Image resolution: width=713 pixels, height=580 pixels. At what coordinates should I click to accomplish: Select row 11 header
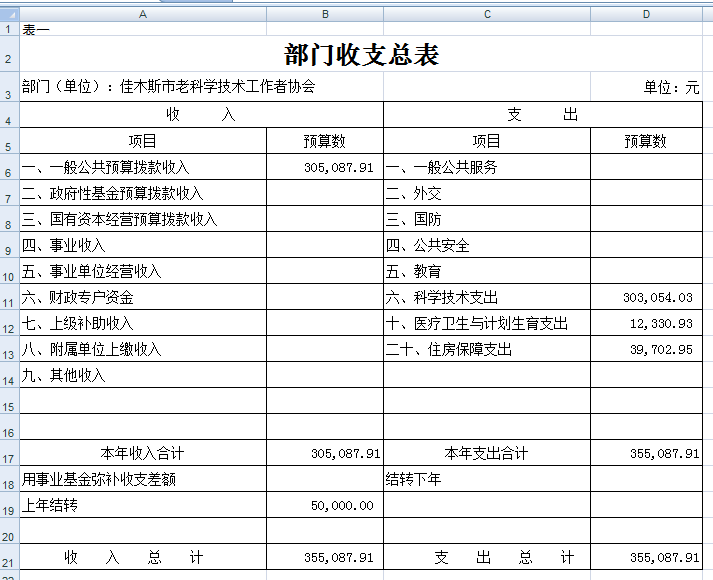10,297
